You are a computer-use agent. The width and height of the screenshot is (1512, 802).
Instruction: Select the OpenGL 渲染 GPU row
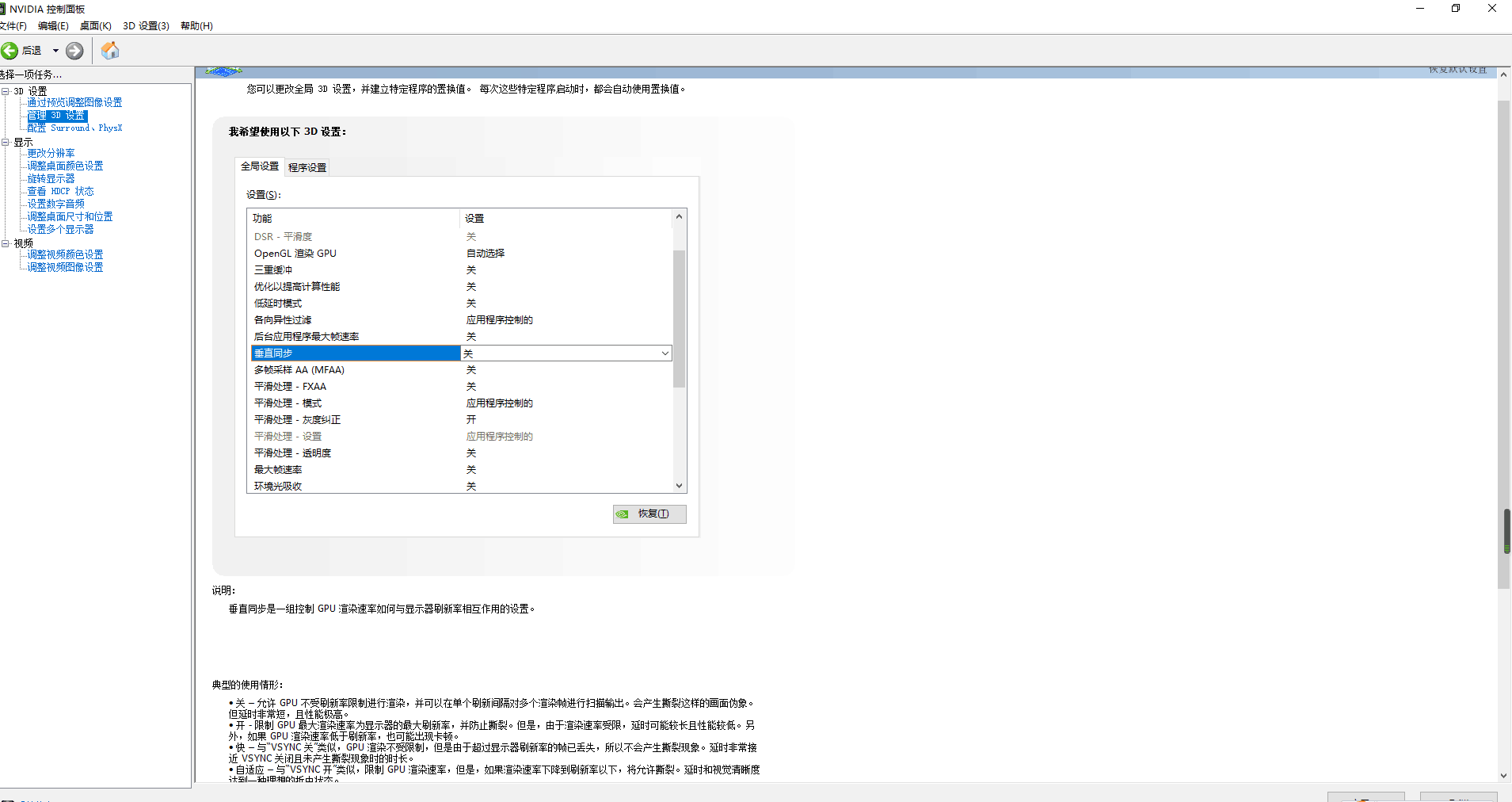coord(461,254)
